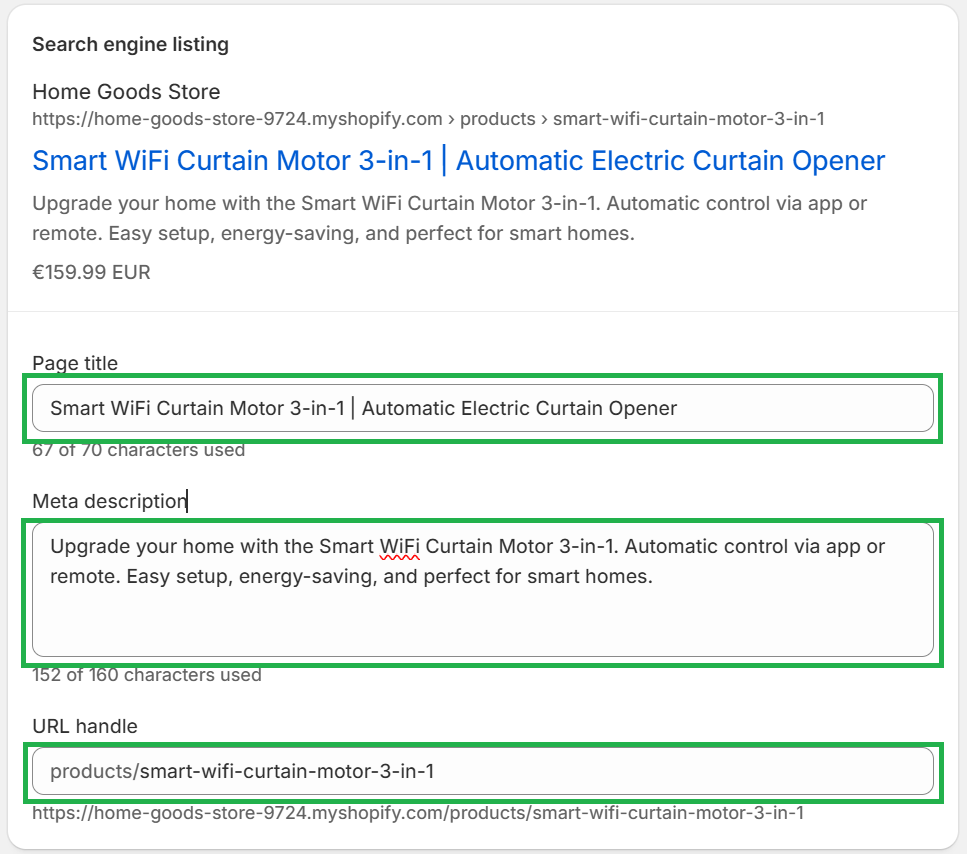Open the blue Smart WiFi Curtain Motor preview title
This screenshot has width=967, height=854.
coord(458,161)
